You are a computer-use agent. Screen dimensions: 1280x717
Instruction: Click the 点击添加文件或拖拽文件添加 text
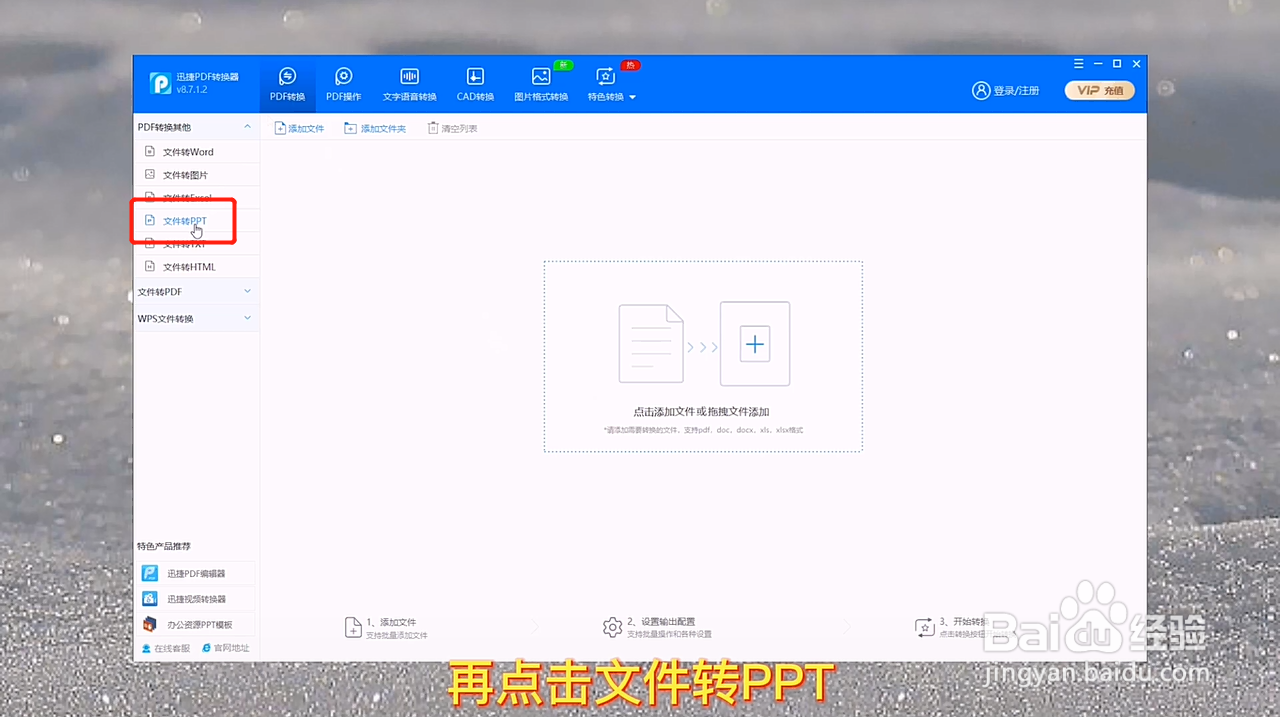click(x=701, y=411)
